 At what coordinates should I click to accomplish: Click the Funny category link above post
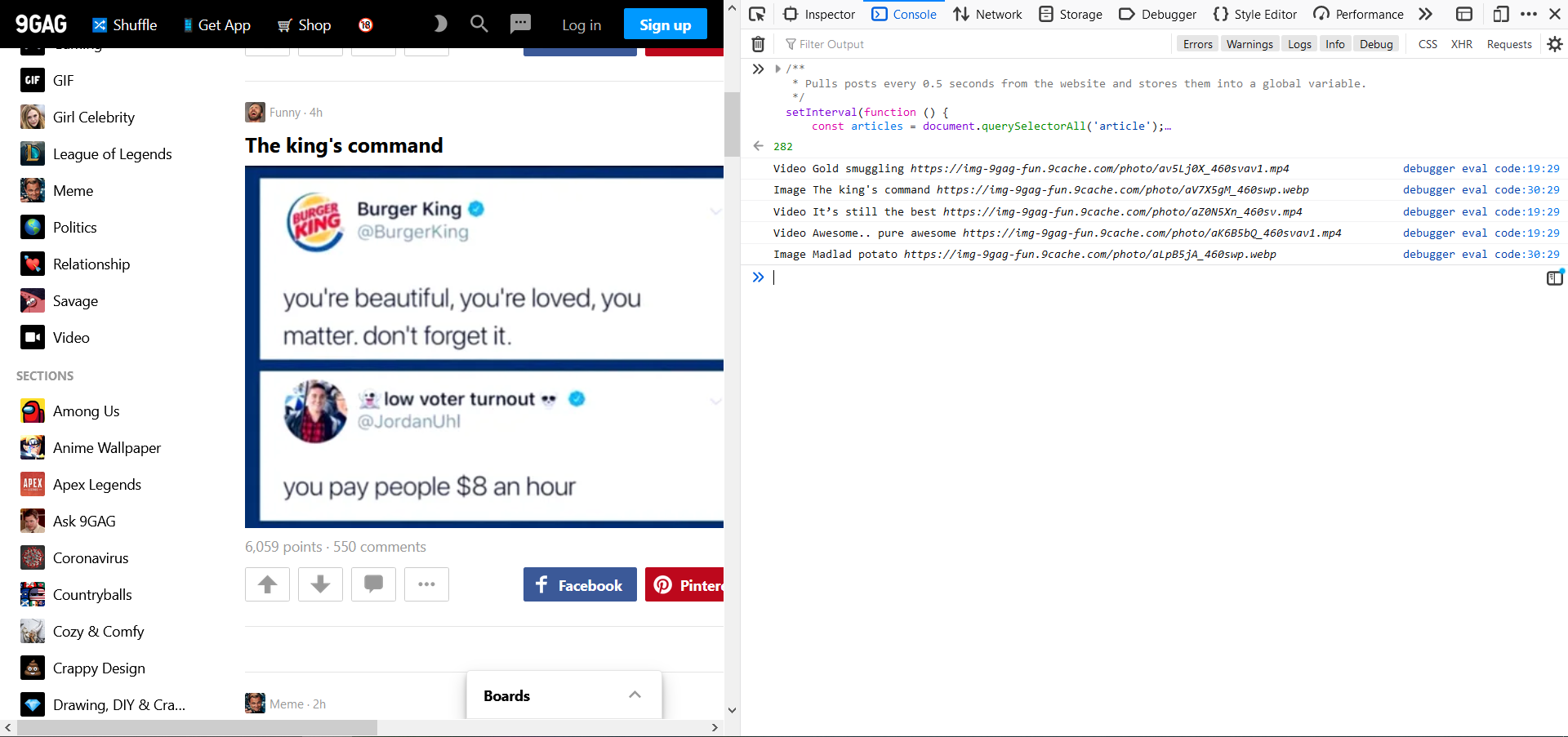coord(285,113)
